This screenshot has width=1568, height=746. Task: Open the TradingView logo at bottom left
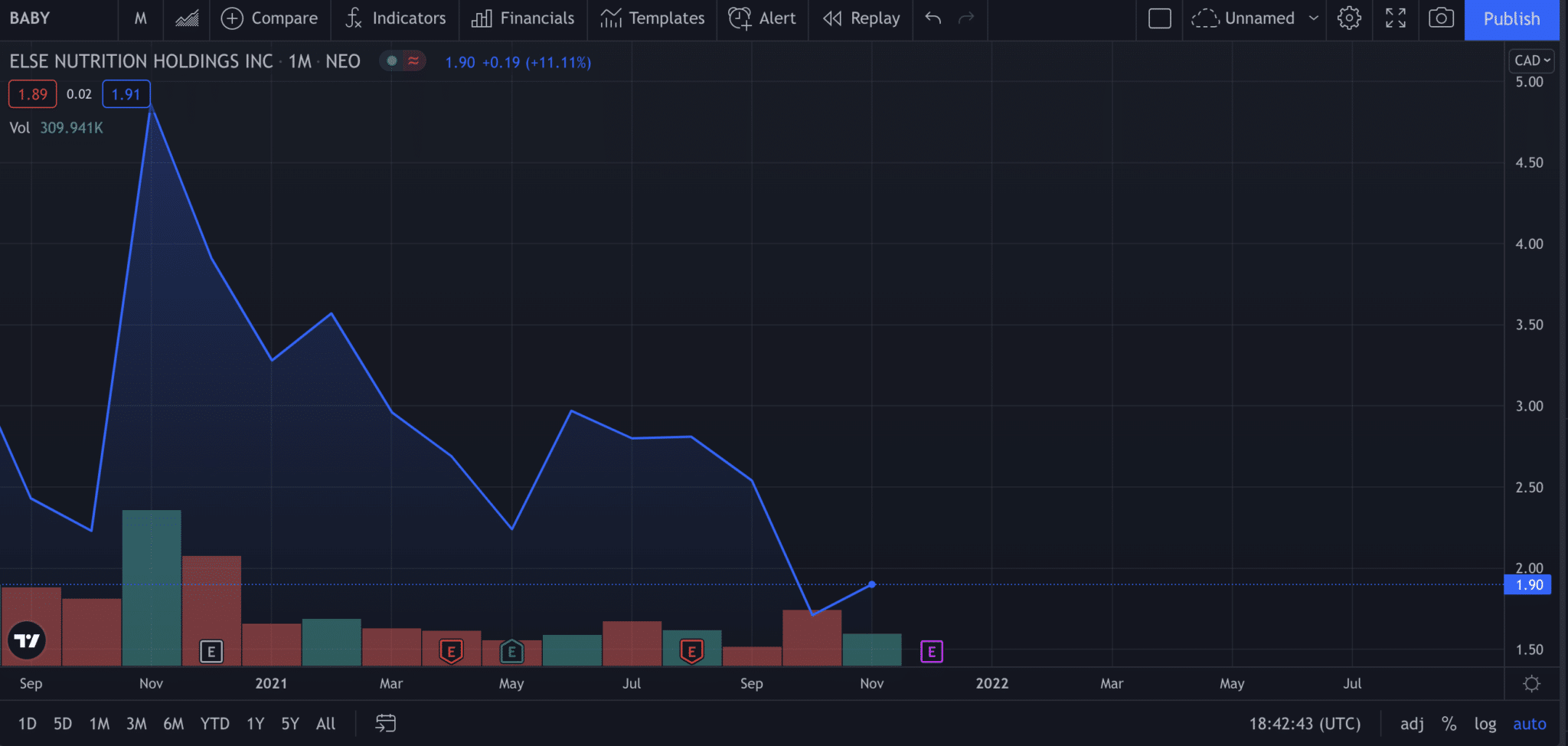tap(27, 640)
